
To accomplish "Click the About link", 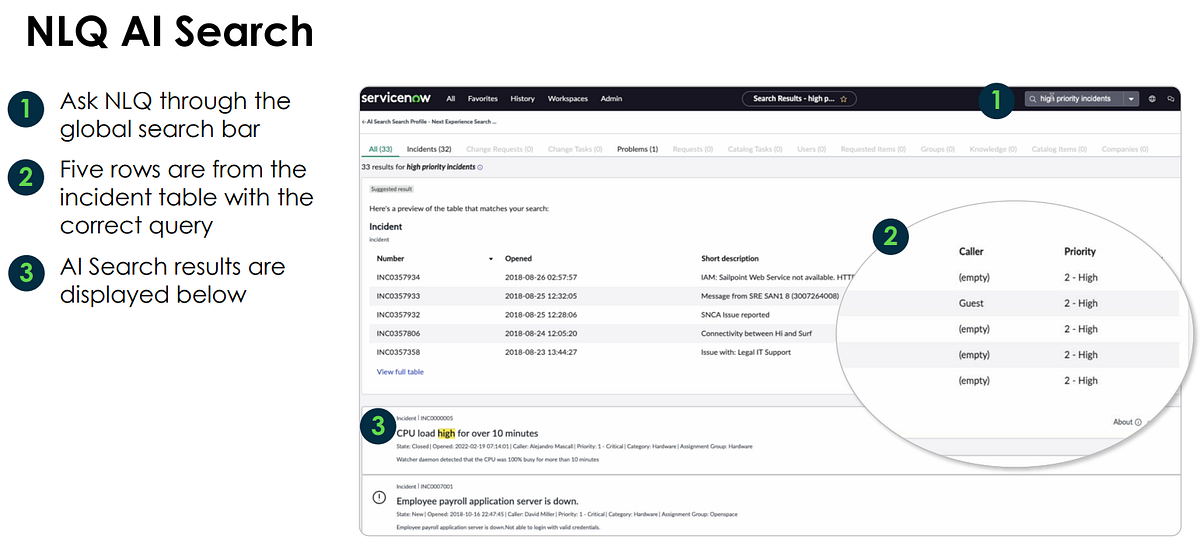I will tap(1123, 422).
